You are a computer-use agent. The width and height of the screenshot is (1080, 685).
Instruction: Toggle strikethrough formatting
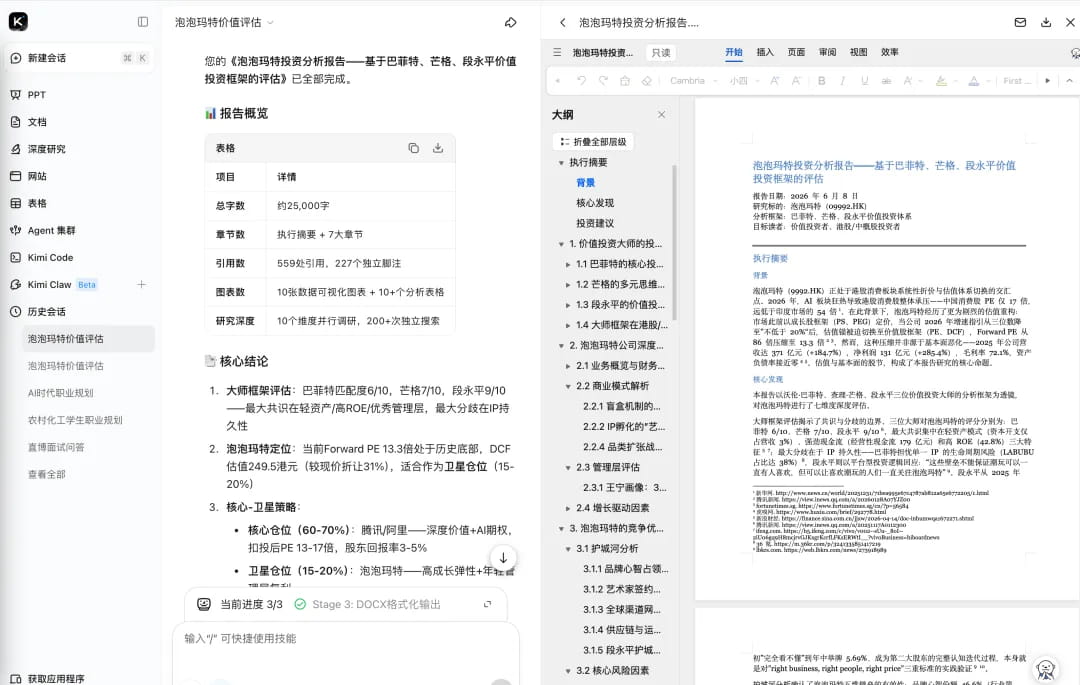[x=886, y=81]
